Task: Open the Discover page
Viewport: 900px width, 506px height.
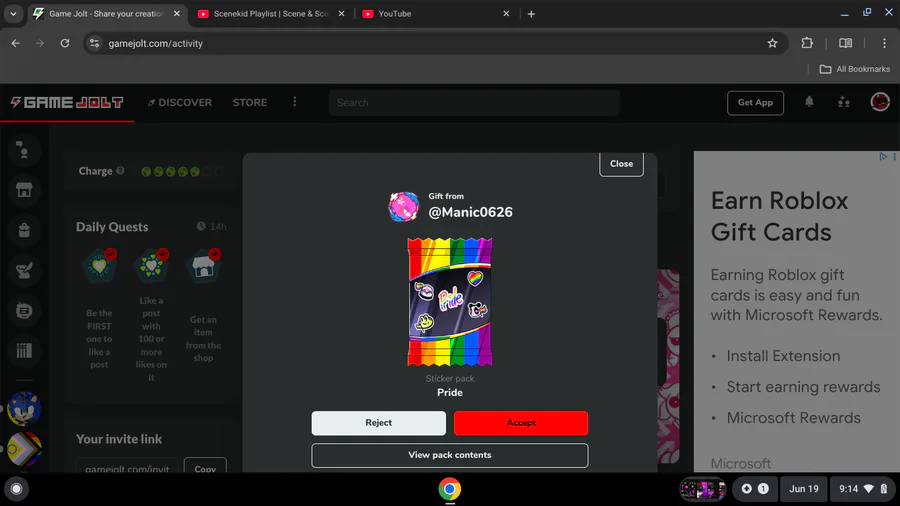Action: (x=180, y=103)
